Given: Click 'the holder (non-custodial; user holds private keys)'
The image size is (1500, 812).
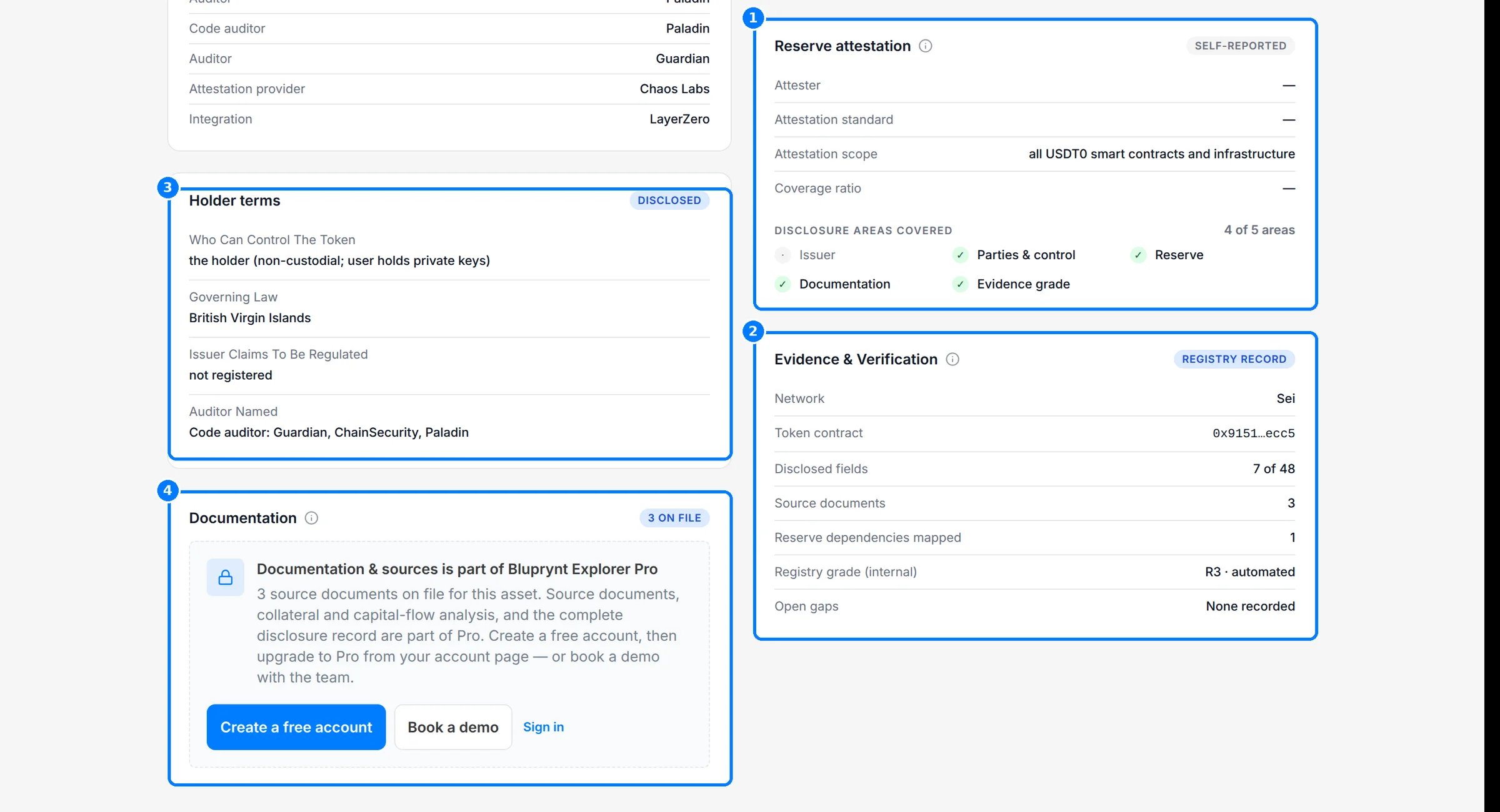Looking at the screenshot, I should tap(339, 260).
